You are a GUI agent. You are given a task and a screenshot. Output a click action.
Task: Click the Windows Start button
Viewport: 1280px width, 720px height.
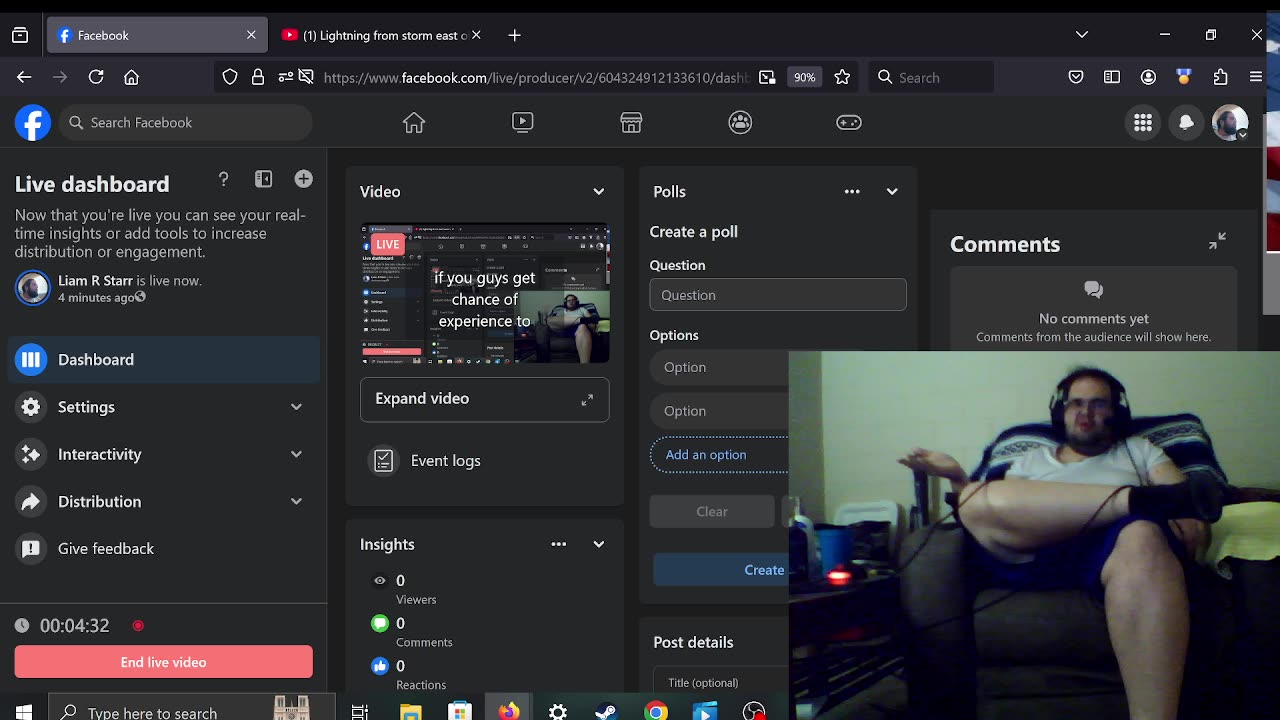pyautogui.click(x=24, y=712)
